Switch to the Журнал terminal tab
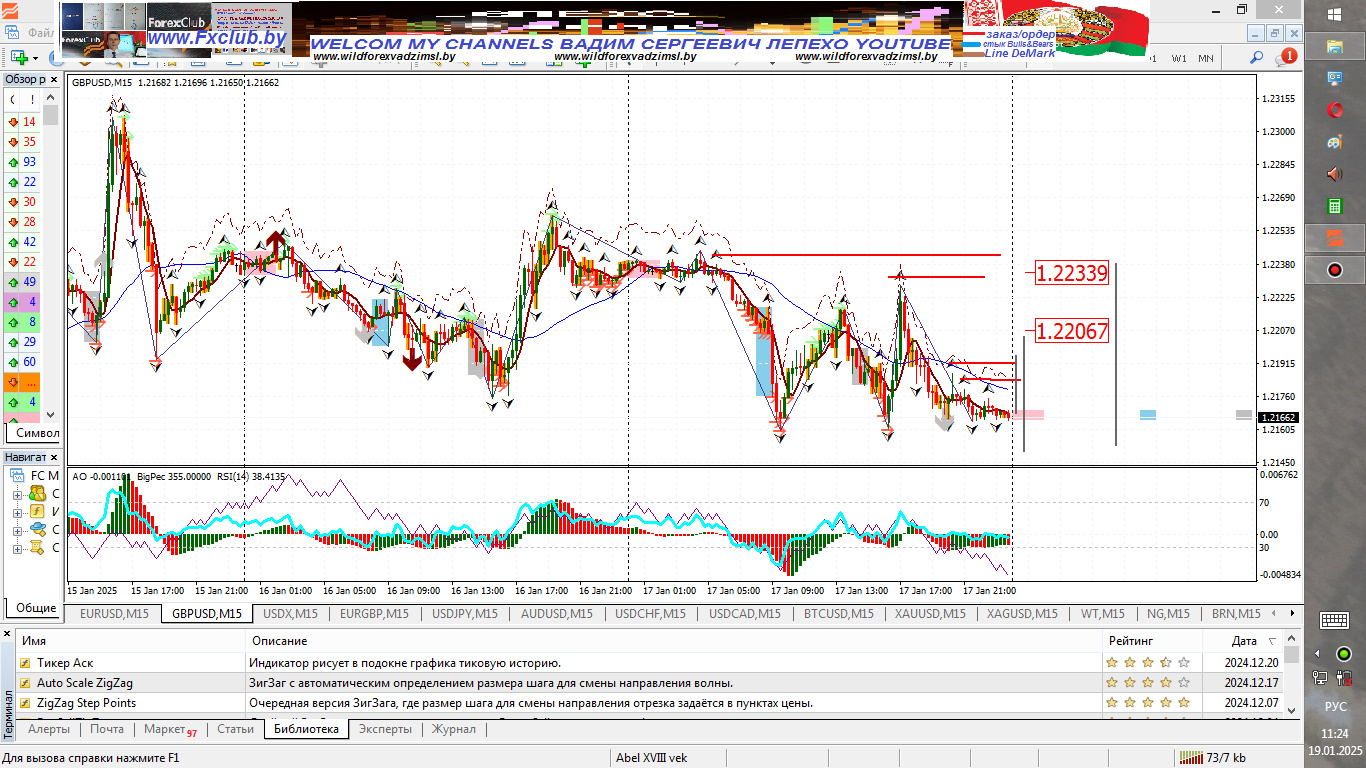1366x768 pixels. tap(453, 729)
